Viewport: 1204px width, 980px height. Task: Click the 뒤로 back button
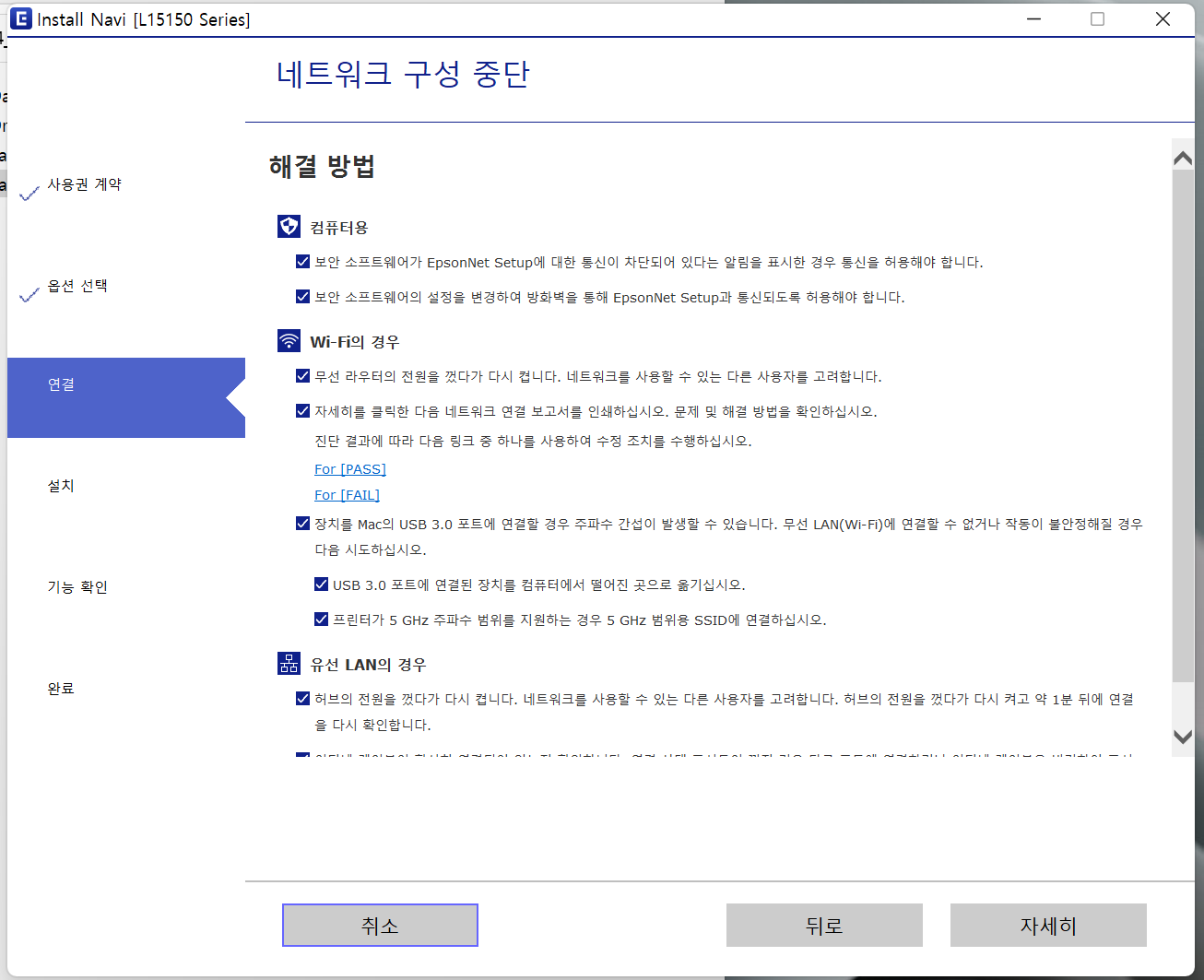tap(824, 925)
